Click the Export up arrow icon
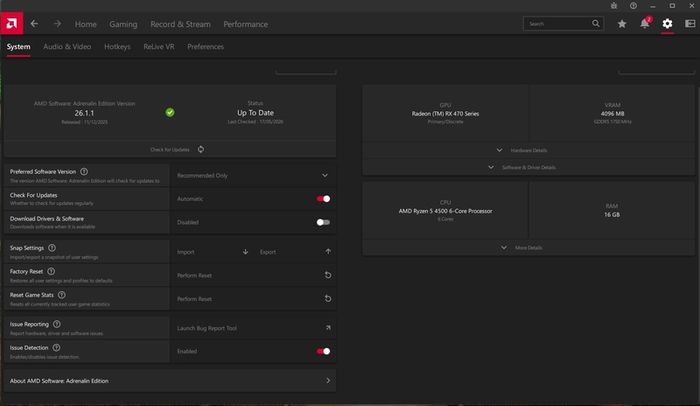Screen dimensions: 700x406 tap(328, 251)
